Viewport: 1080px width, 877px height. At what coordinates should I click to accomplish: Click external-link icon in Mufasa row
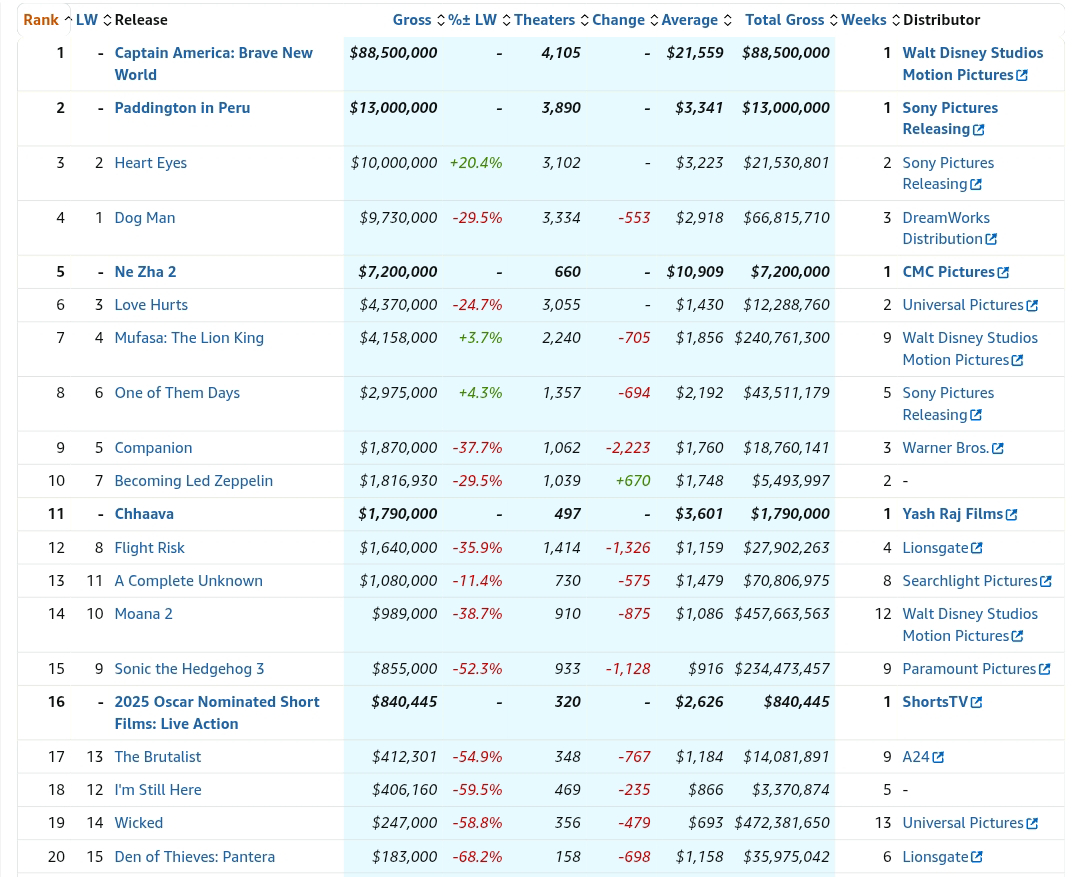(1017, 360)
